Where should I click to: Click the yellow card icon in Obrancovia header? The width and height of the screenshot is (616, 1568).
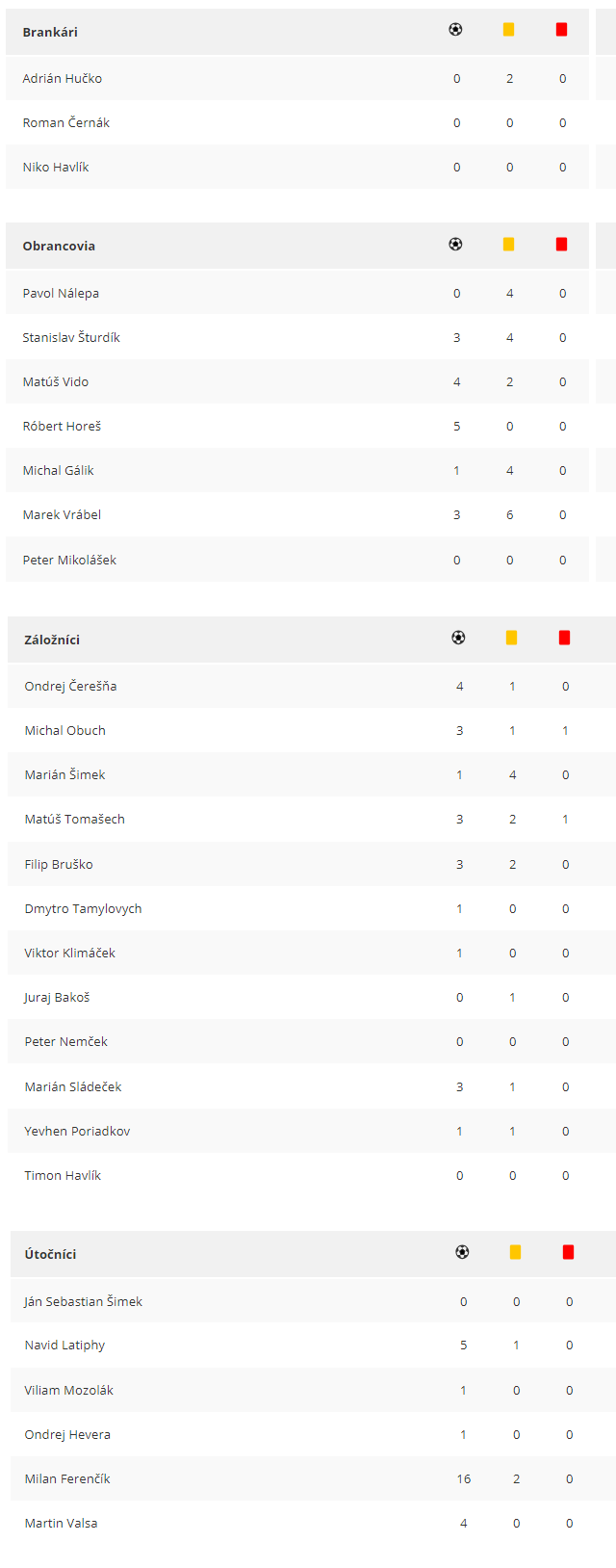[x=508, y=245]
